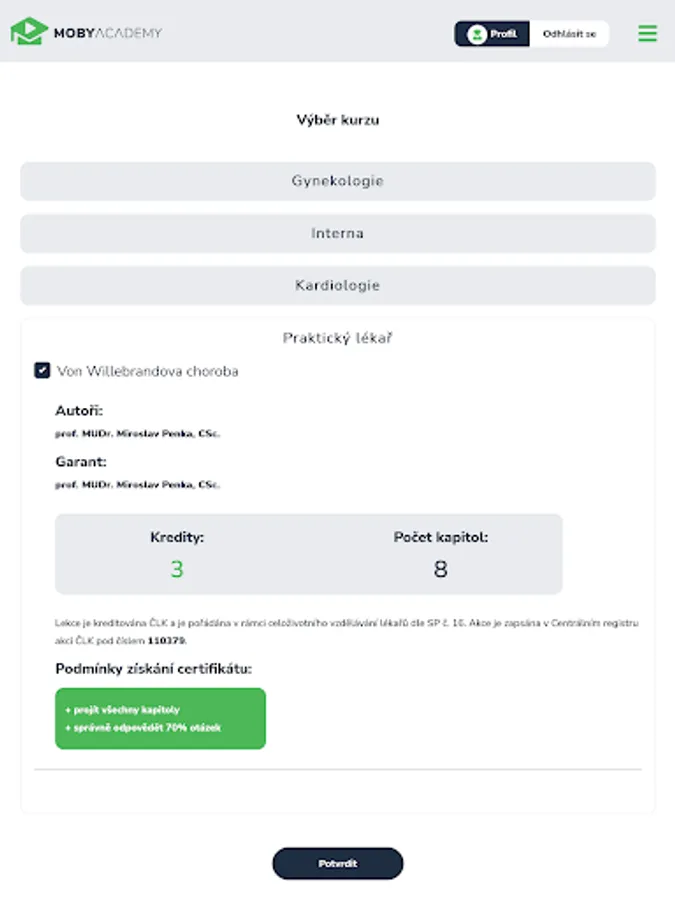The width and height of the screenshot is (675, 900).
Task: Expand the Kardiologie course section
Action: 338,285
